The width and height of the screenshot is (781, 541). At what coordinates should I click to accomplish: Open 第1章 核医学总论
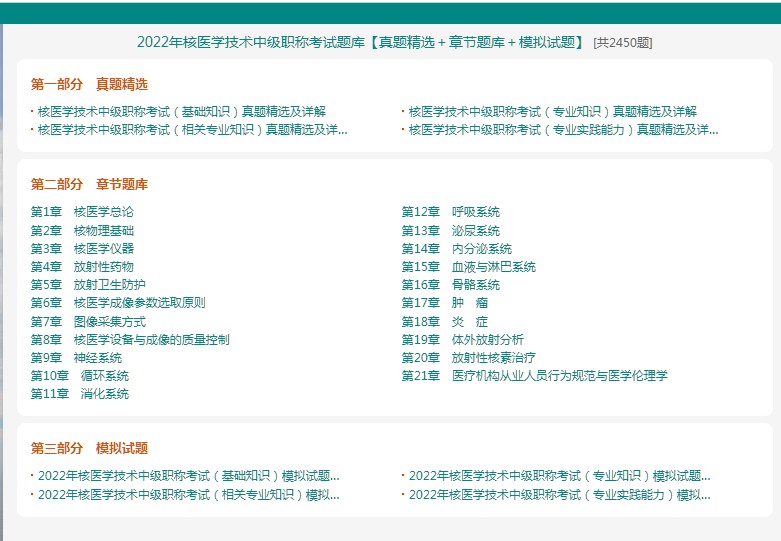point(82,212)
